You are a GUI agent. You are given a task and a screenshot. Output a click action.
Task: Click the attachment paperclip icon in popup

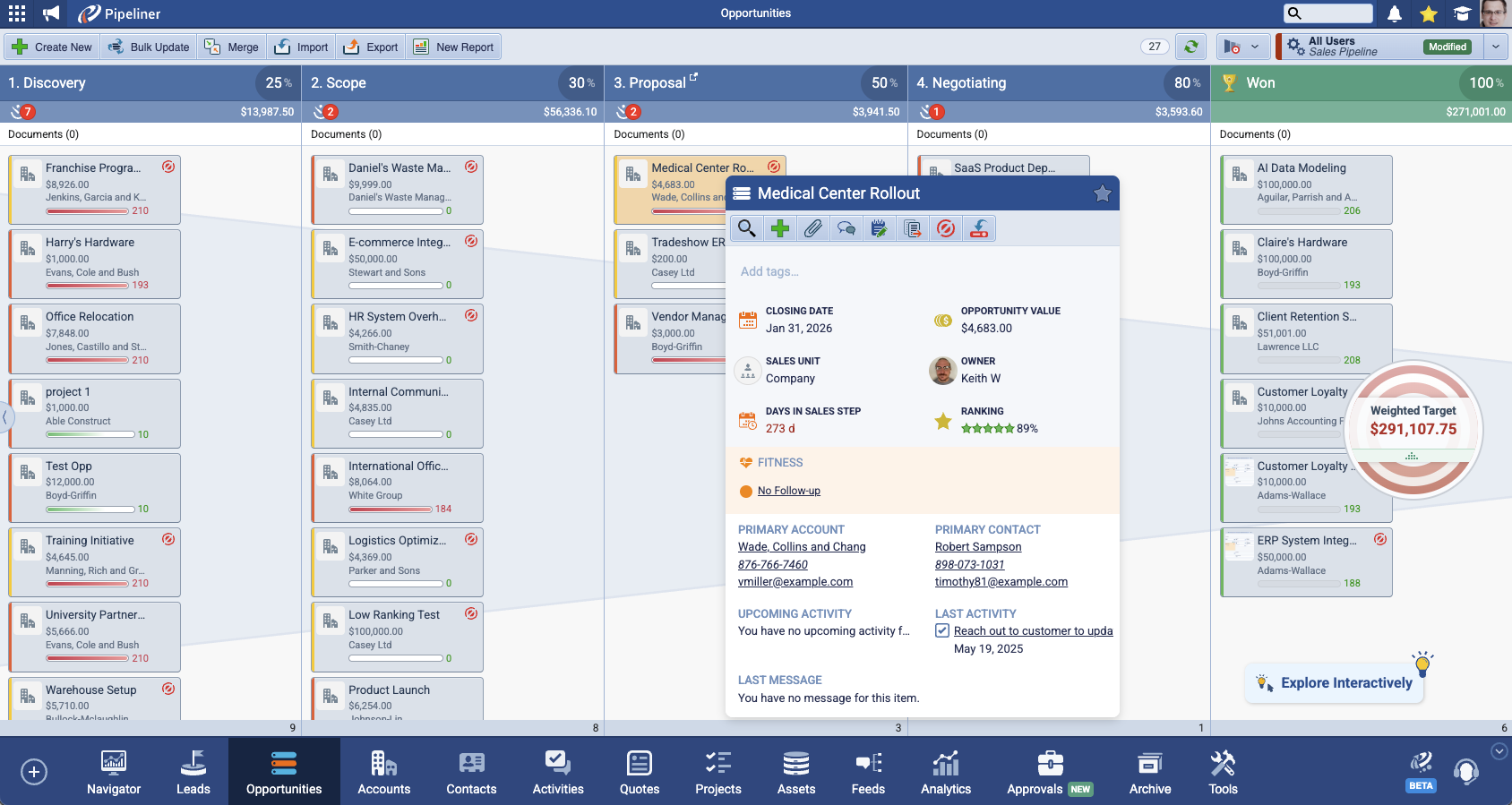(812, 228)
